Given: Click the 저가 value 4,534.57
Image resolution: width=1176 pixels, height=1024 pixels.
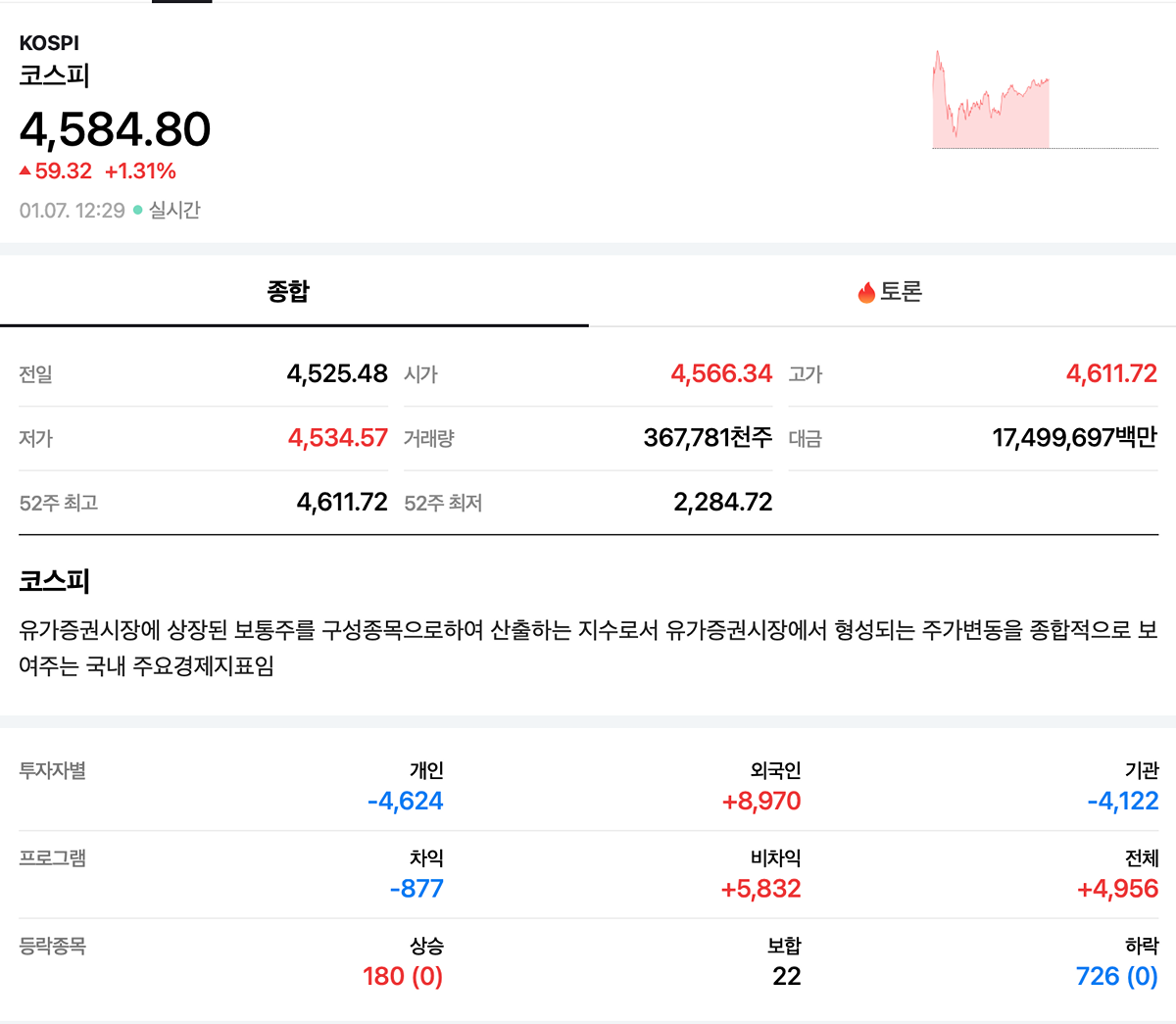Looking at the screenshot, I should coord(337,438).
